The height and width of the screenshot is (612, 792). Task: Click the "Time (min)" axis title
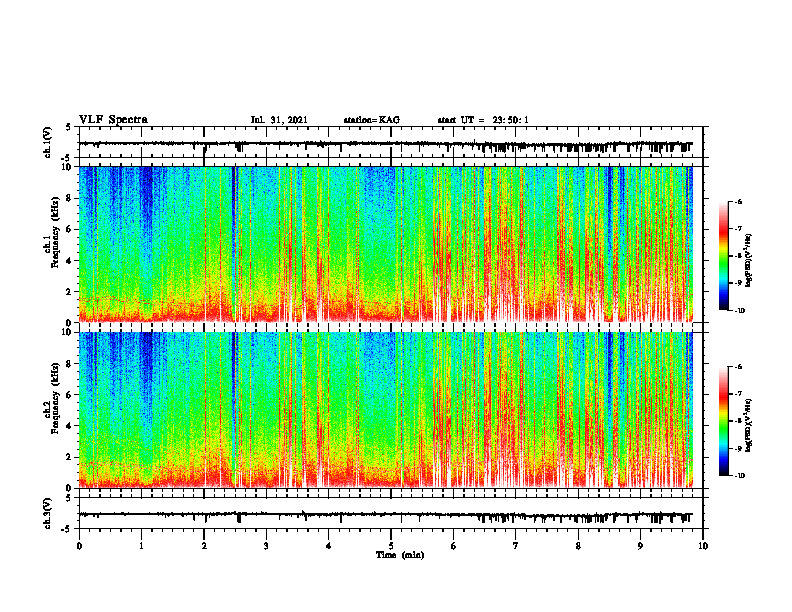(x=400, y=555)
